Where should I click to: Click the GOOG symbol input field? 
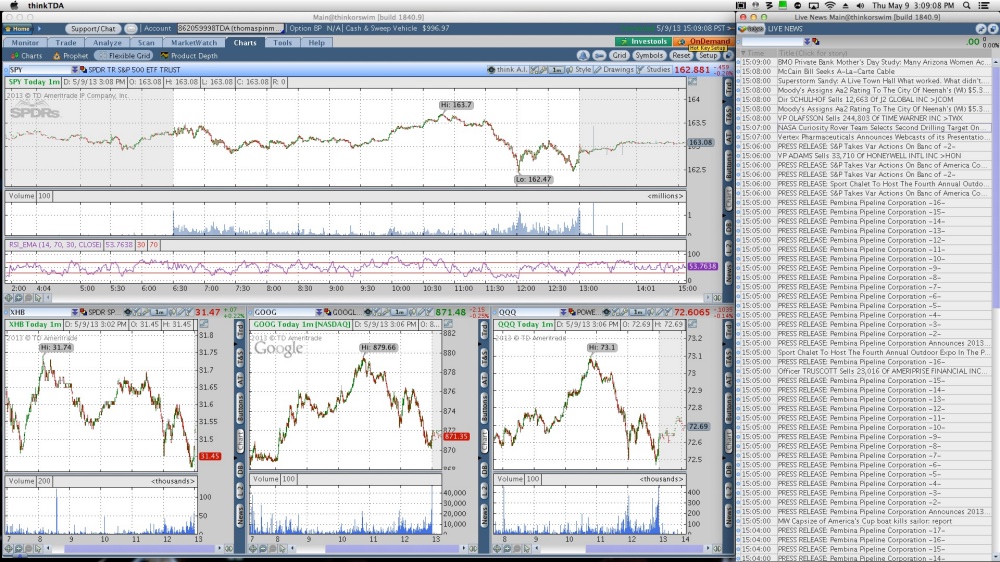point(283,312)
